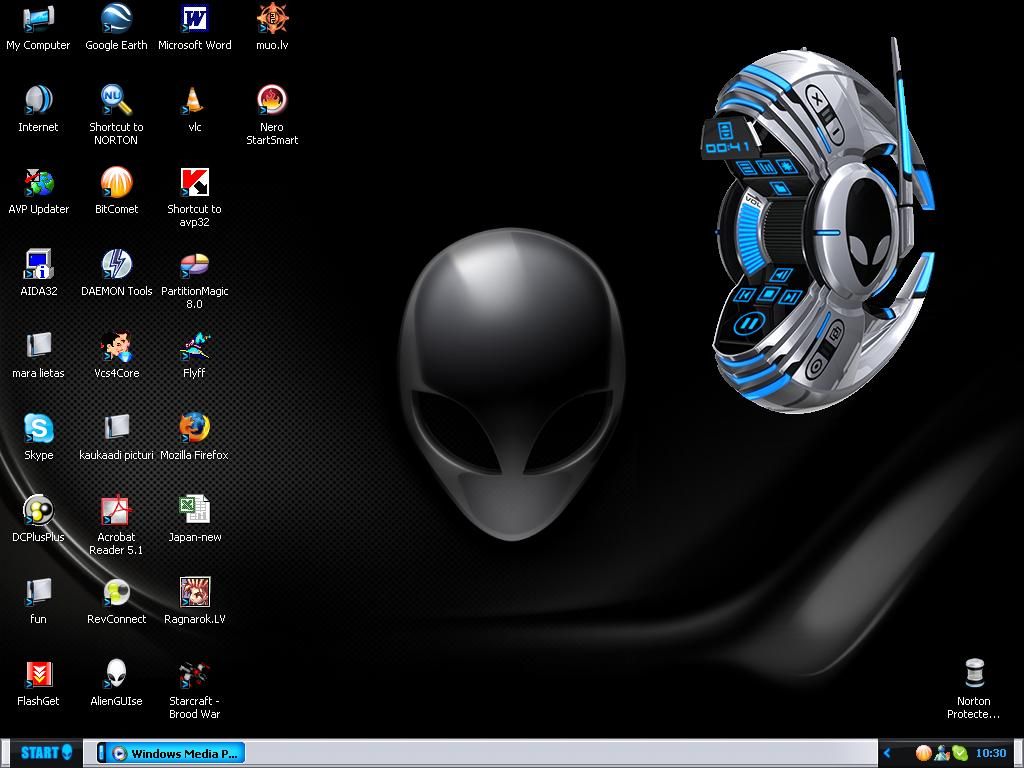Open the kaukaadi picturi folder

(116, 438)
